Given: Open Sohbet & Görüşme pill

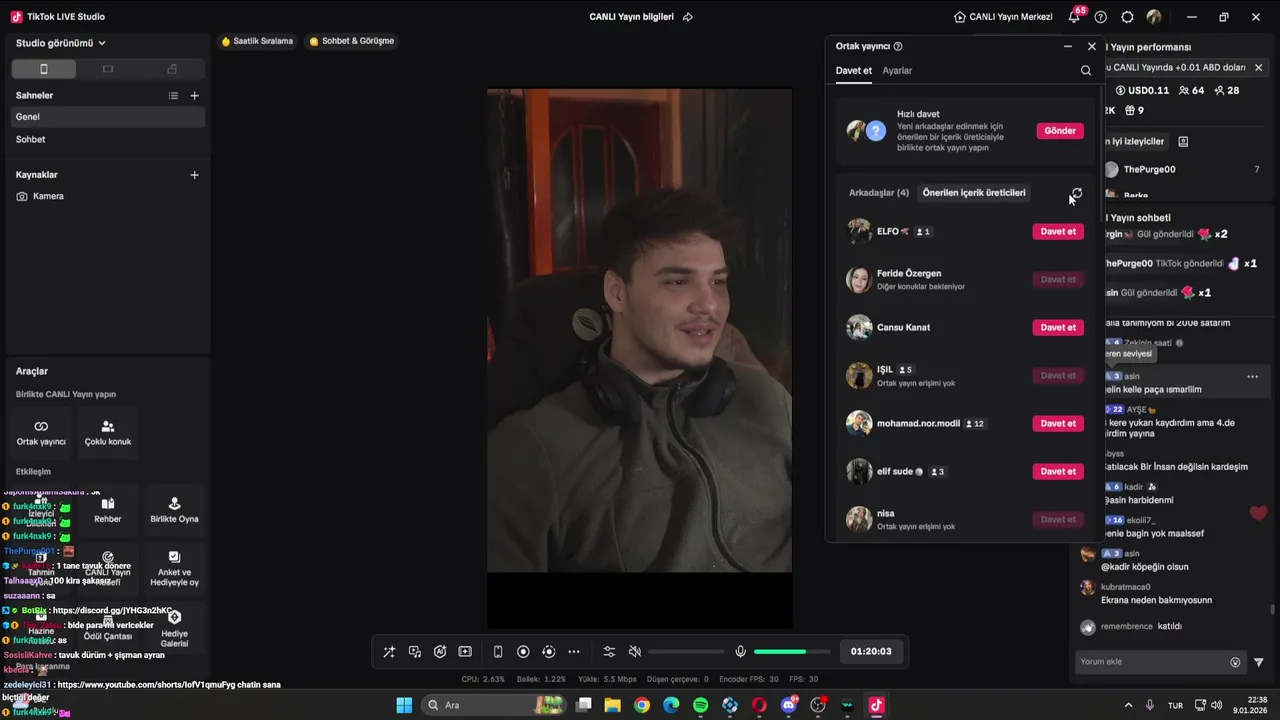Looking at the screenshot, I should pos(351,41).
